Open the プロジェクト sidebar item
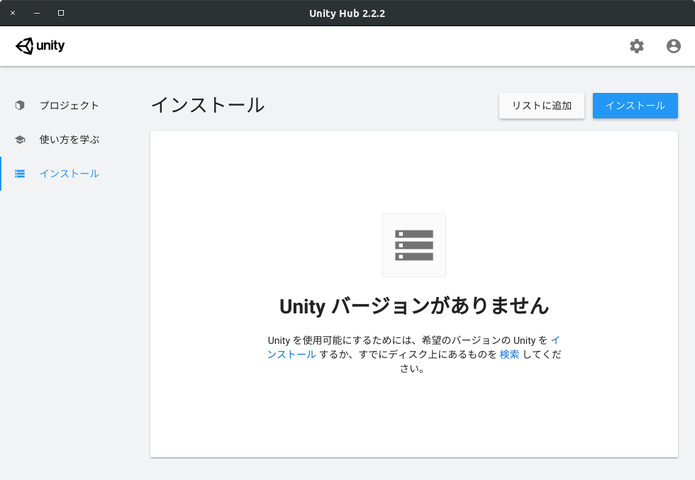 point(69,105)
